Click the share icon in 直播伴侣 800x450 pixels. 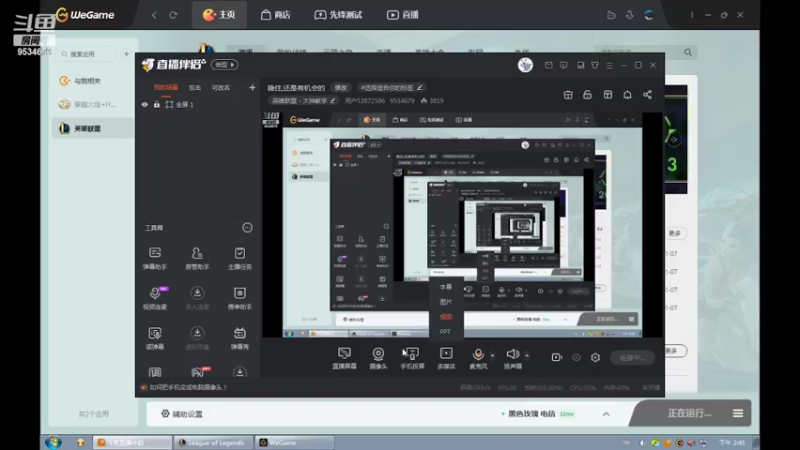pyautogui.click(x=647, y=95)
